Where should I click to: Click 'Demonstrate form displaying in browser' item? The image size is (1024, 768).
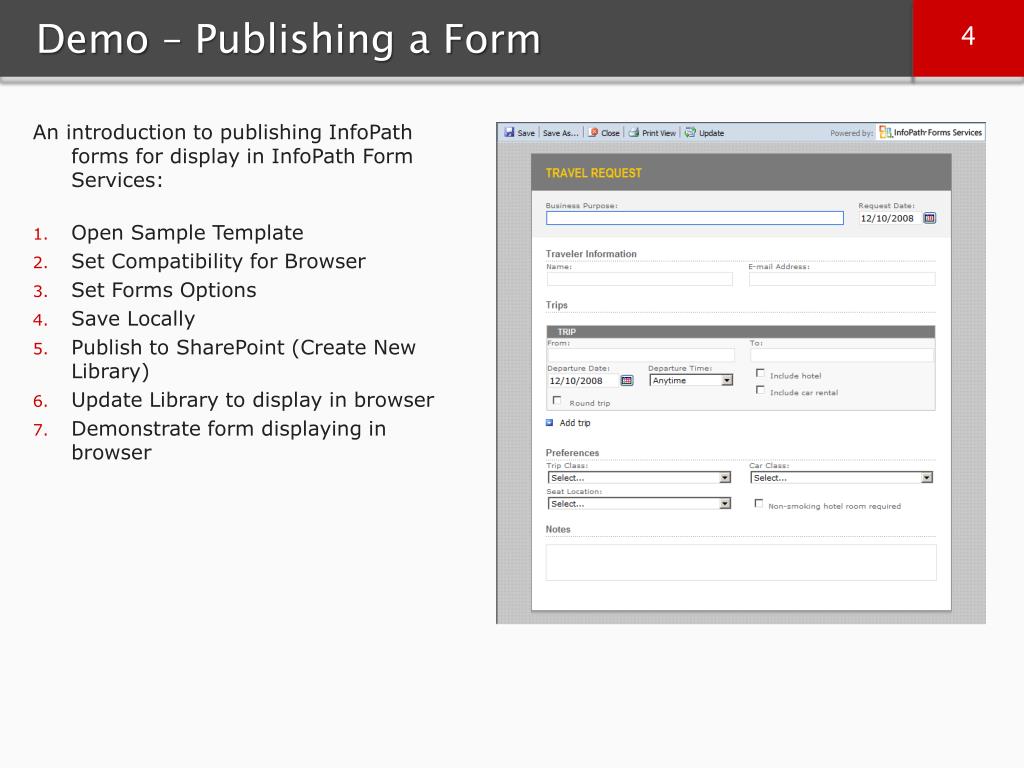pos(229,441)
